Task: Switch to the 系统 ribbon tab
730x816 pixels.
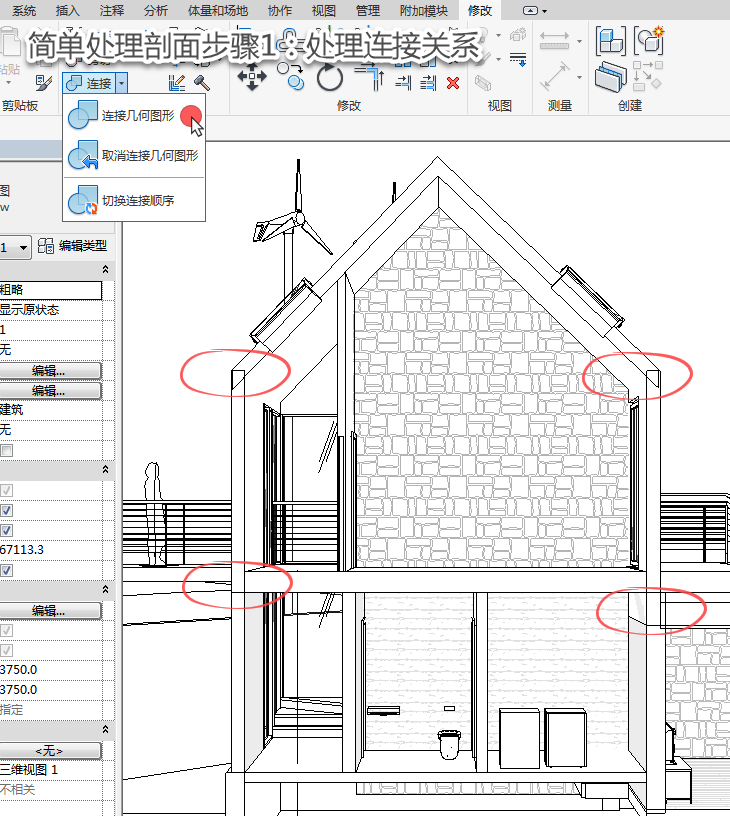Action: pos(24,10)
